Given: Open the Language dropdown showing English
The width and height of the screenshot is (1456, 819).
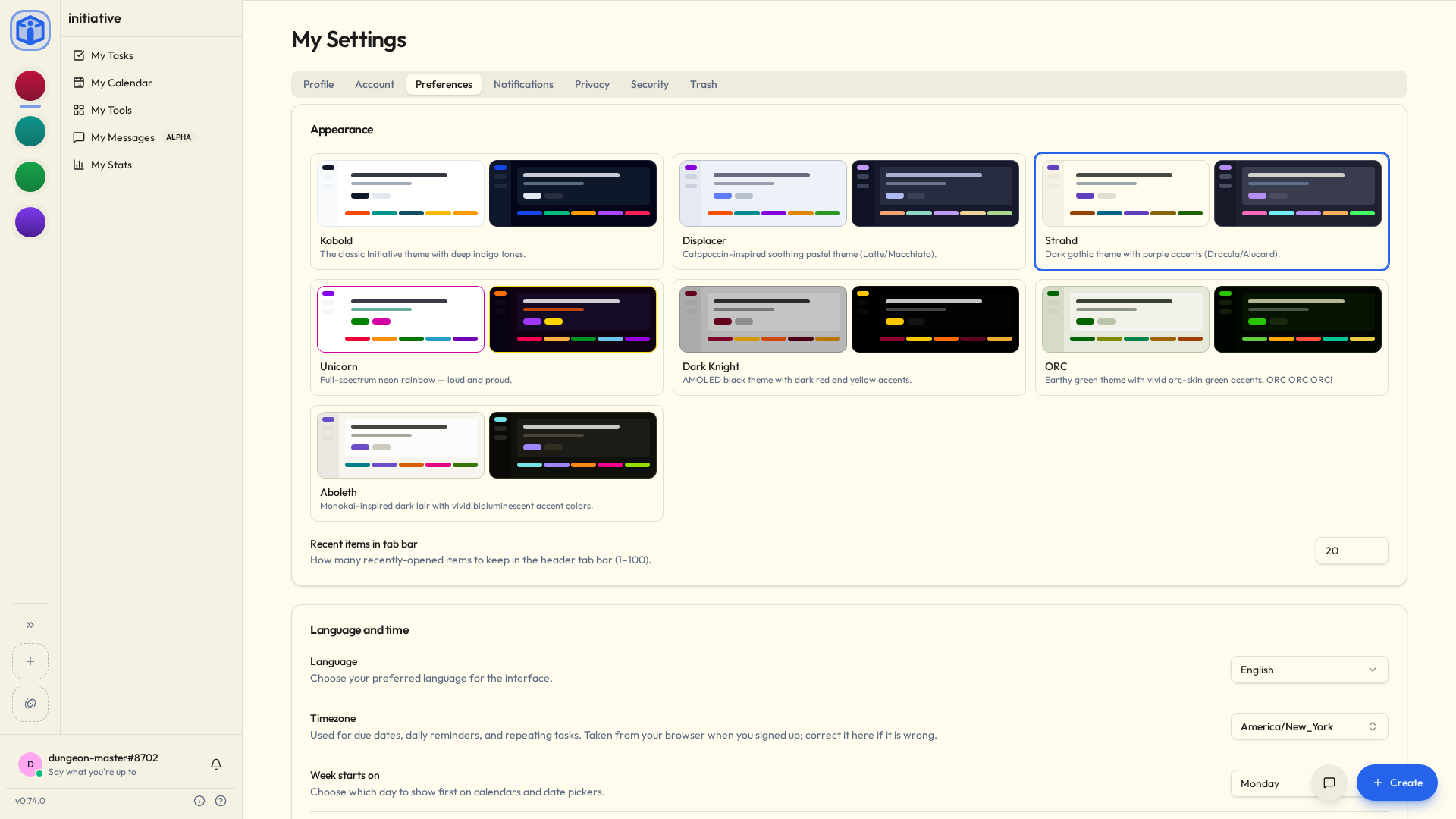Looking at the screenshot, I should coord(1310,670).
